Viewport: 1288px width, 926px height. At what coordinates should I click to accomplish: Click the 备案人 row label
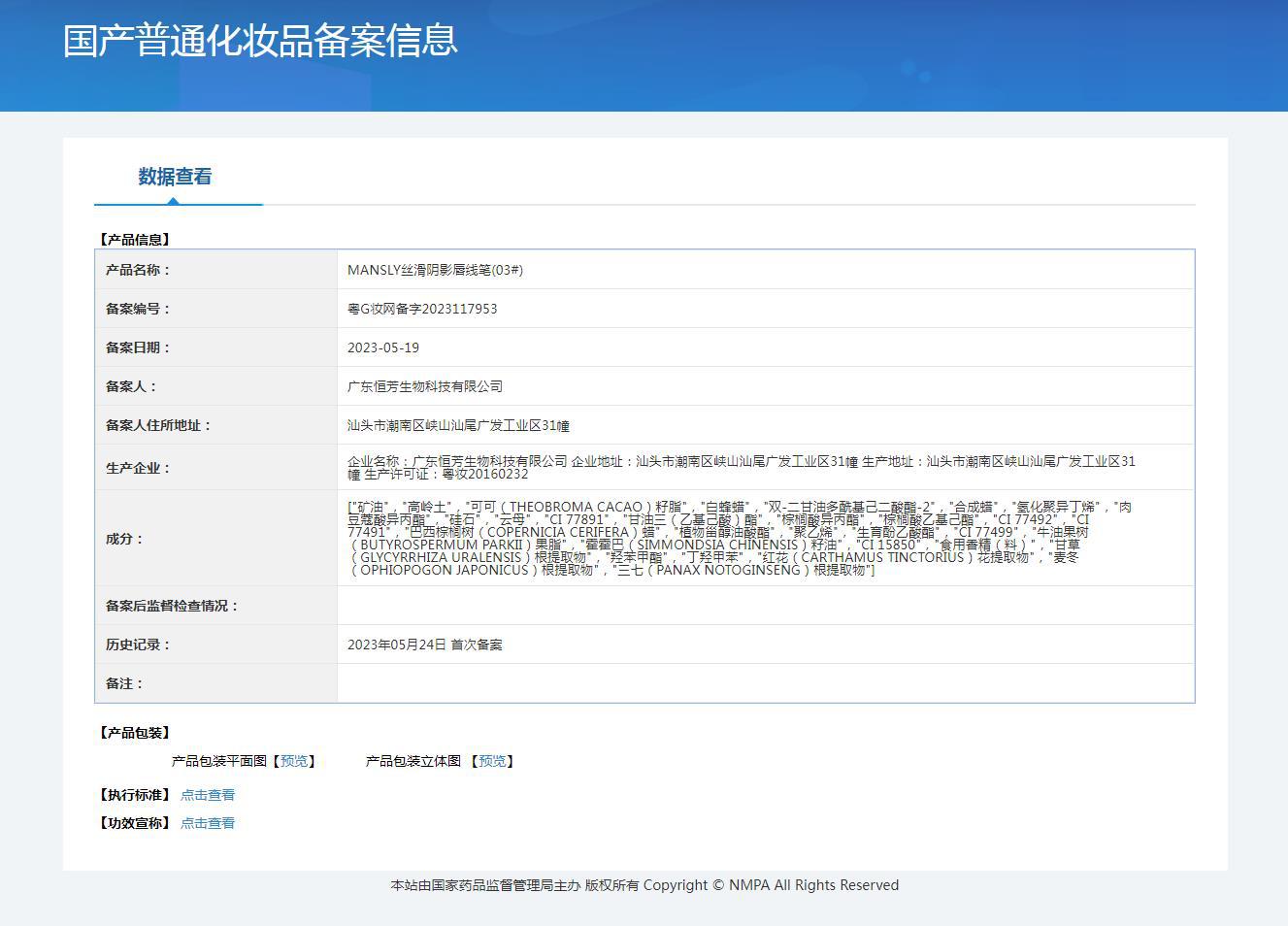click(x=131, y=386)
